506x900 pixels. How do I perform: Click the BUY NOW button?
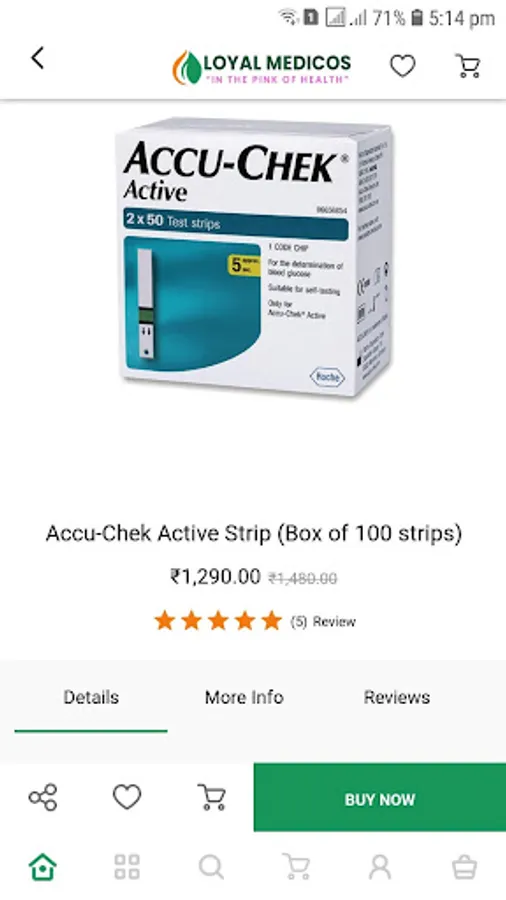click(380, 797)
